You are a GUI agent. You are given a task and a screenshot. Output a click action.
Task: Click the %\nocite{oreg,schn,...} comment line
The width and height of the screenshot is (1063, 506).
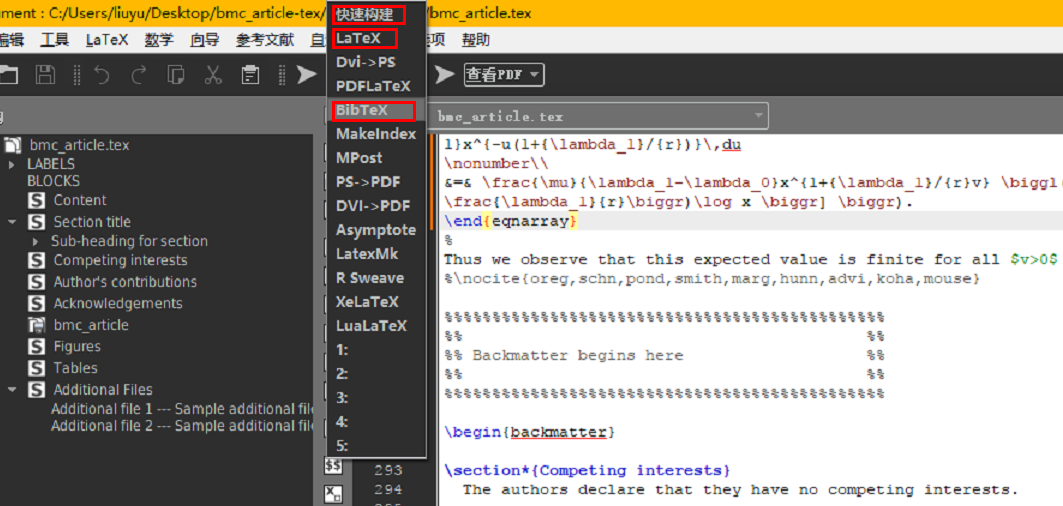click(x=712, y=278)
